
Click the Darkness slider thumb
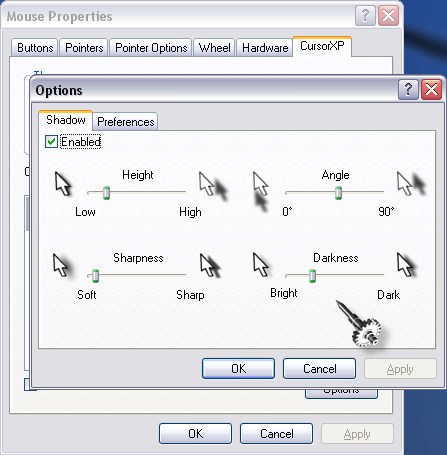click(312, 276)
